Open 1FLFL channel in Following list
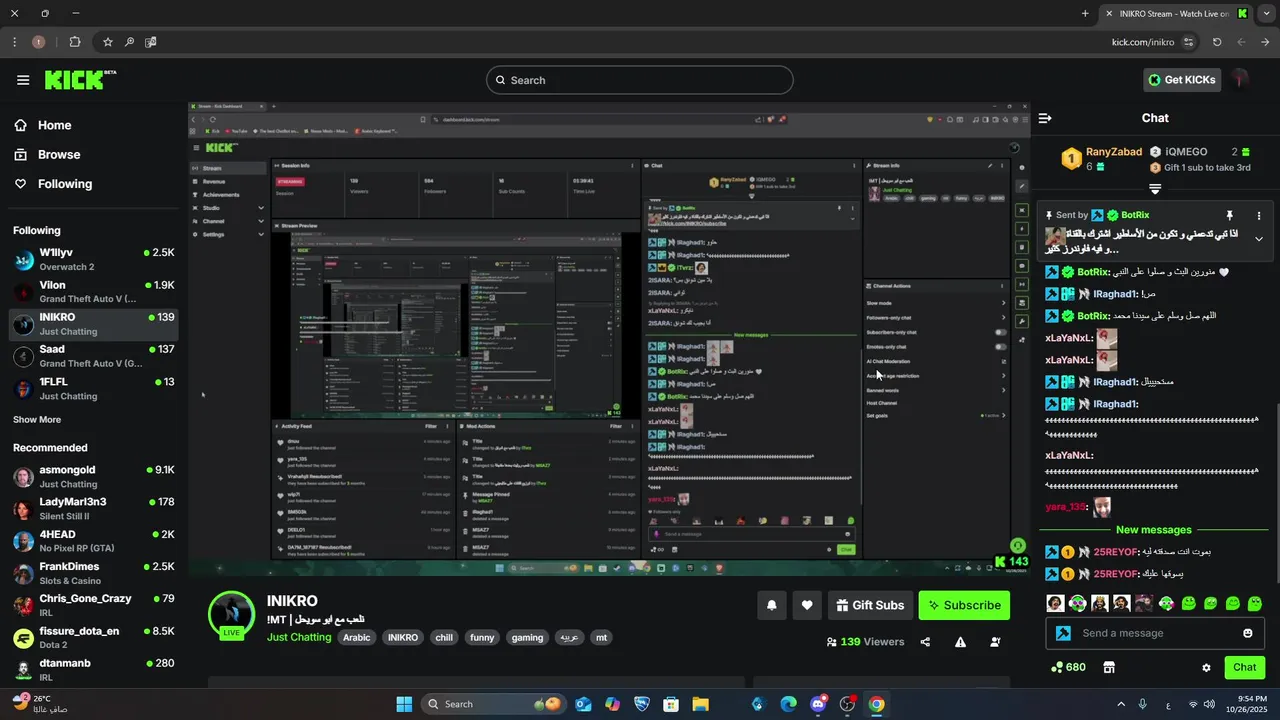The width and height of the screenshot is (1280, 720). pos(94,388)
